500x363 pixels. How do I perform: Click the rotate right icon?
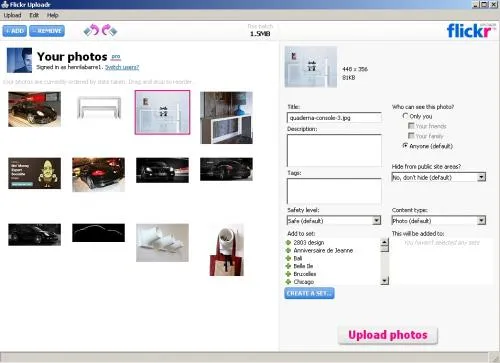pos(110,30)
